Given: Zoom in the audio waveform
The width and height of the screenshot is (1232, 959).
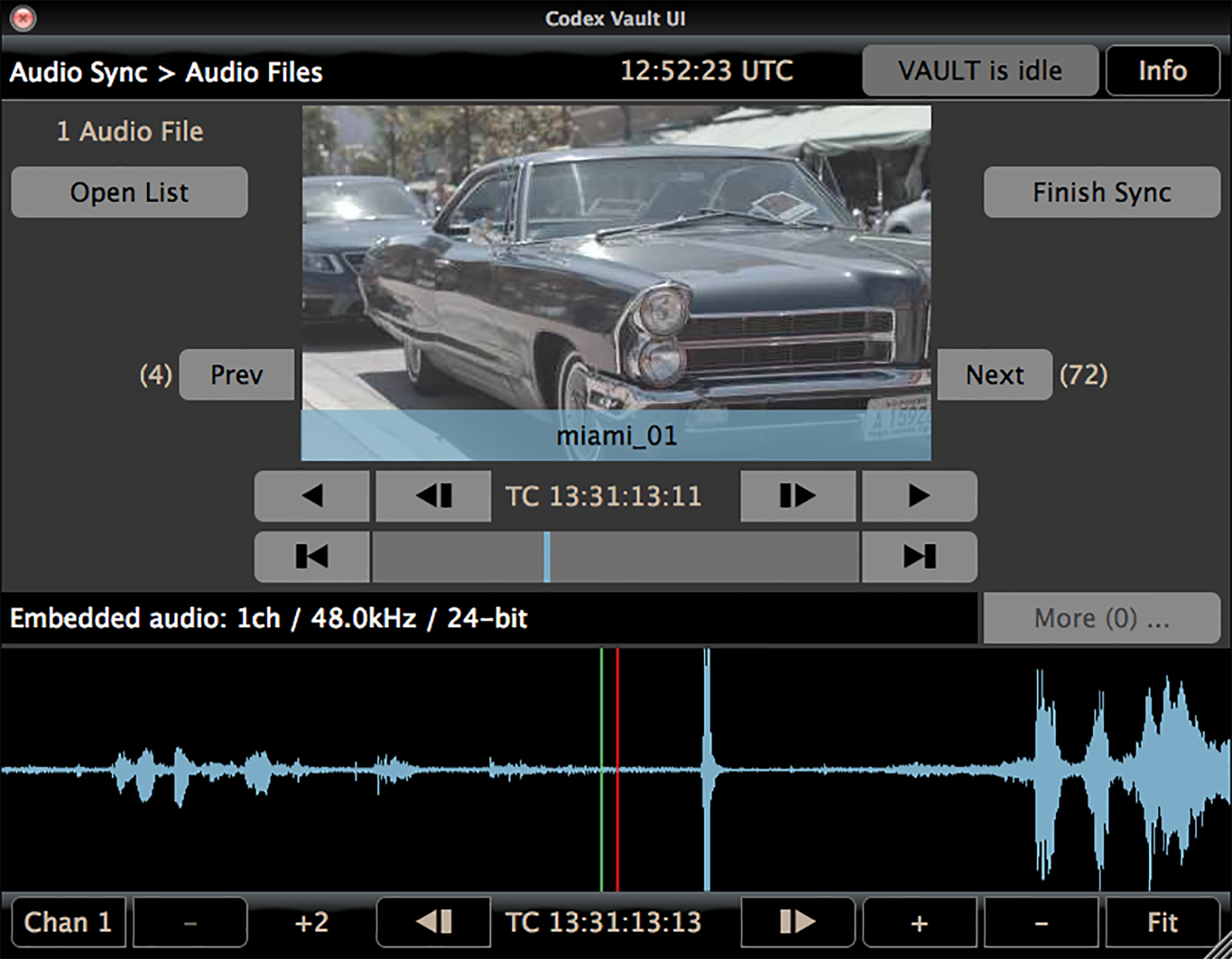Looking at the screenshot, I should (x=919, y=922).
